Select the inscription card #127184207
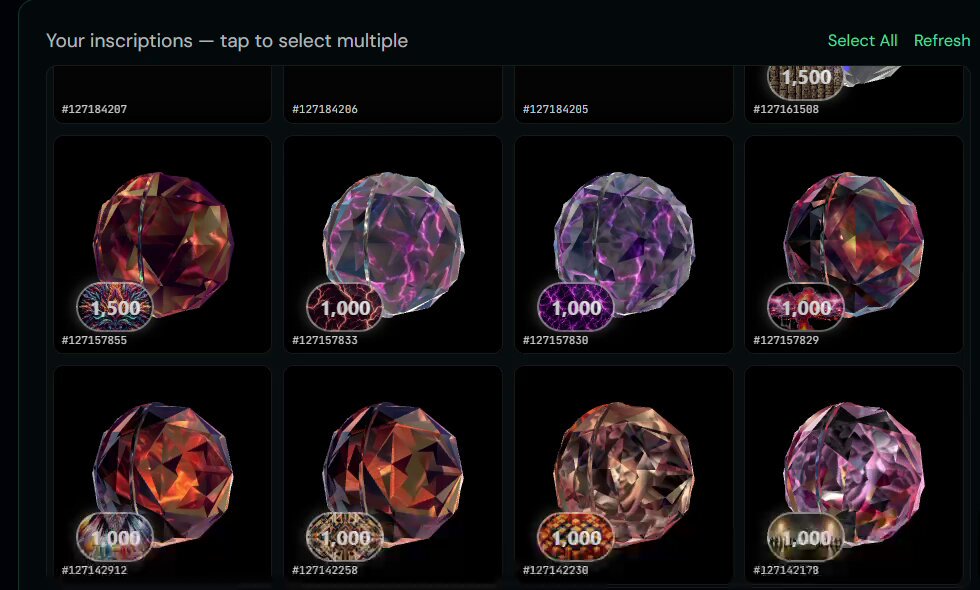 [162, 94]
